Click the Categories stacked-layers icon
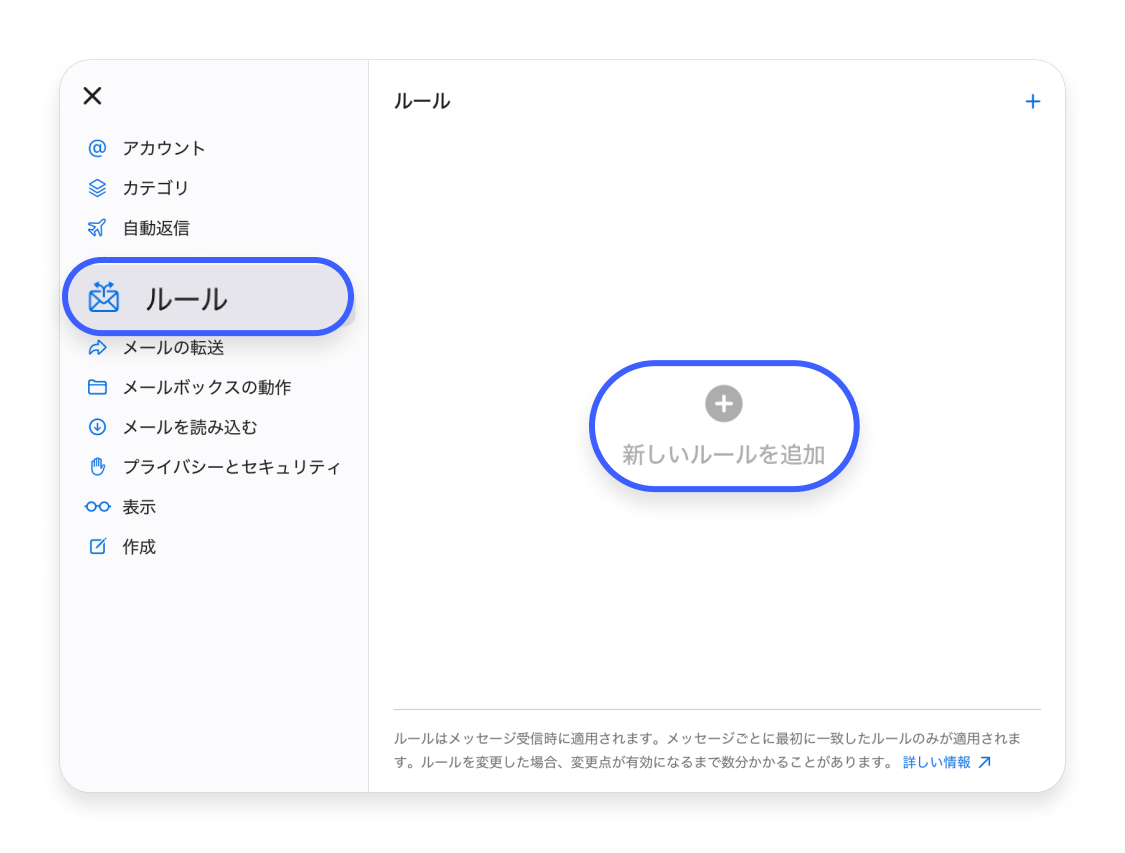The width and height of the screenshot is (1125, 853). coord(97,188)
